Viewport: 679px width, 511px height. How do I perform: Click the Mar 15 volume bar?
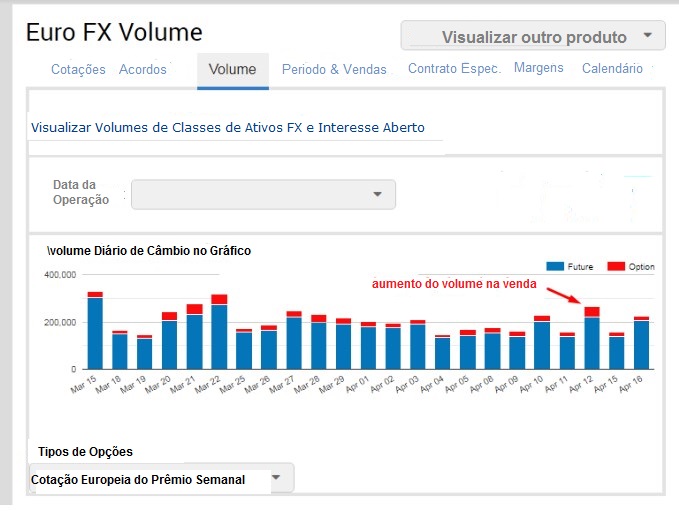pyautogui.click(x=95, y=332)
